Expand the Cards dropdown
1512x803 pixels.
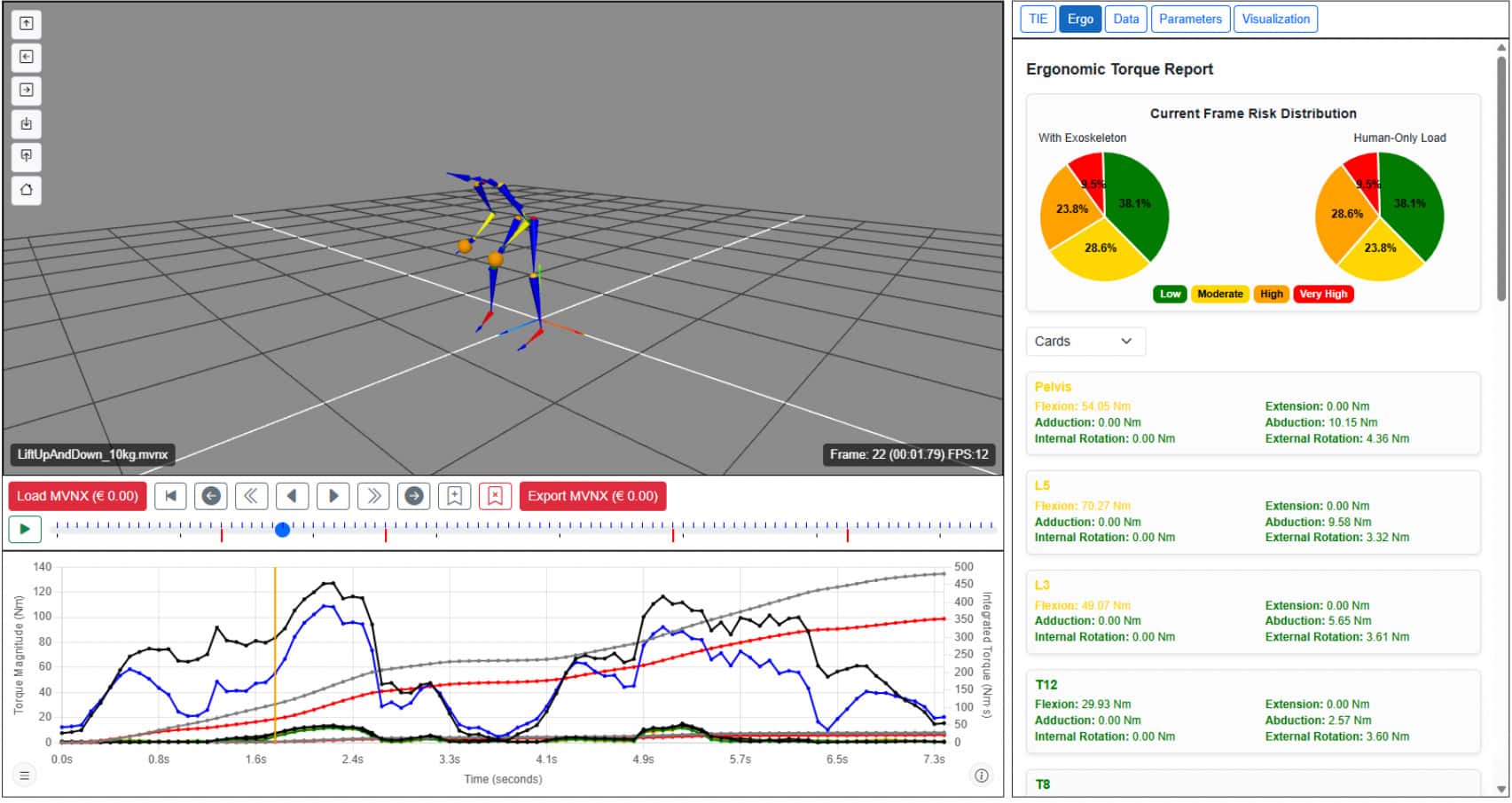pyautogui.click(x=1085, y=342)
